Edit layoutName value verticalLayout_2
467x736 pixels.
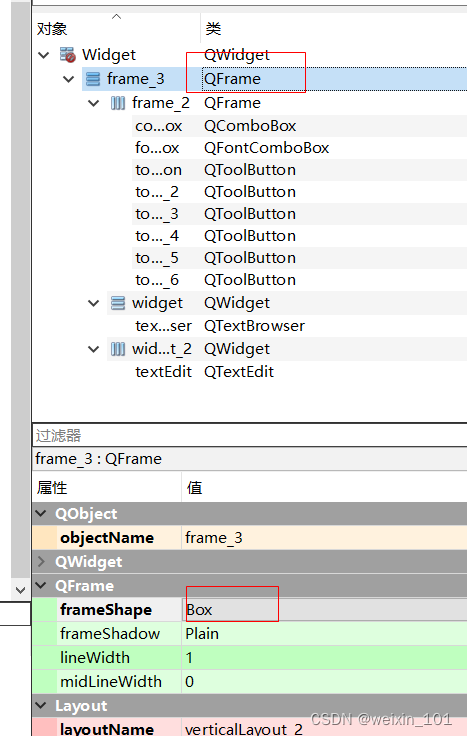pos(324,728)
